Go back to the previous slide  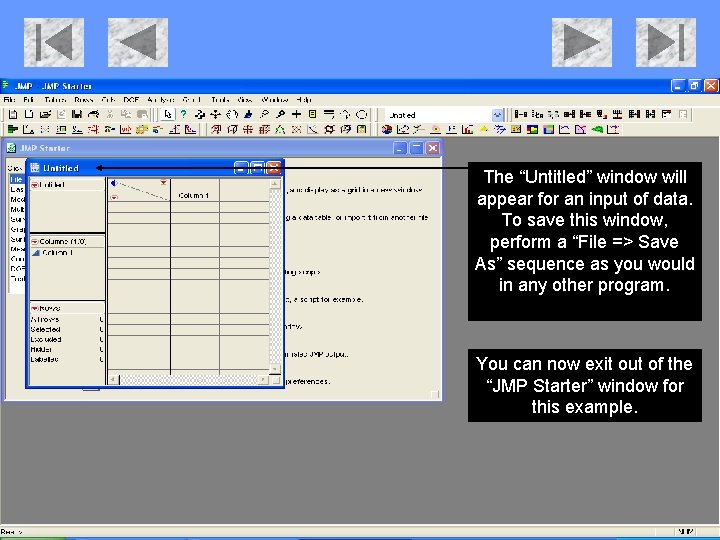coord(138,42)
